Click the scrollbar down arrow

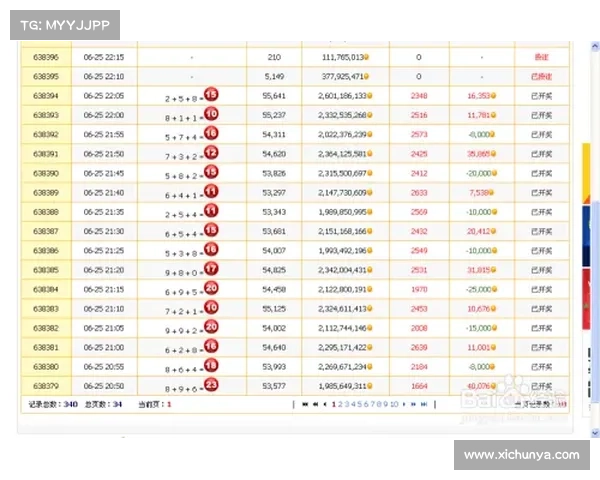click(595, 433)
